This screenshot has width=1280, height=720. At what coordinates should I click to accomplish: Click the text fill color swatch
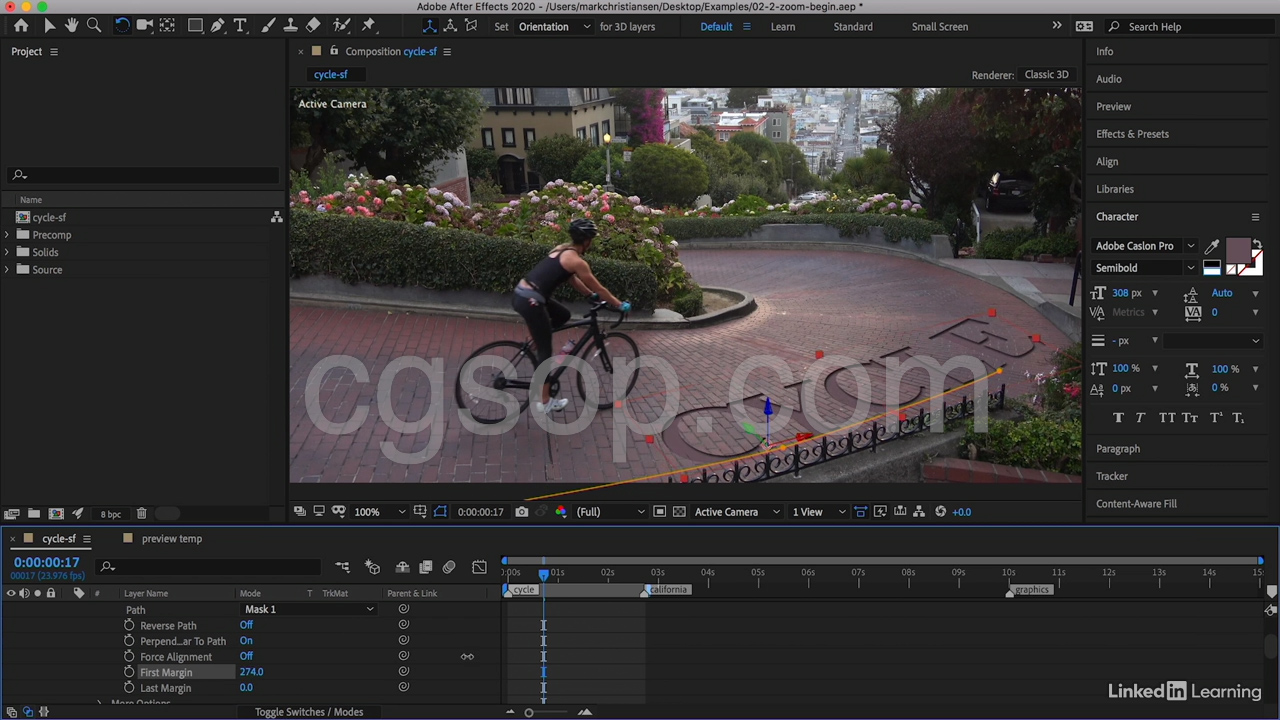pos(1238,251)
